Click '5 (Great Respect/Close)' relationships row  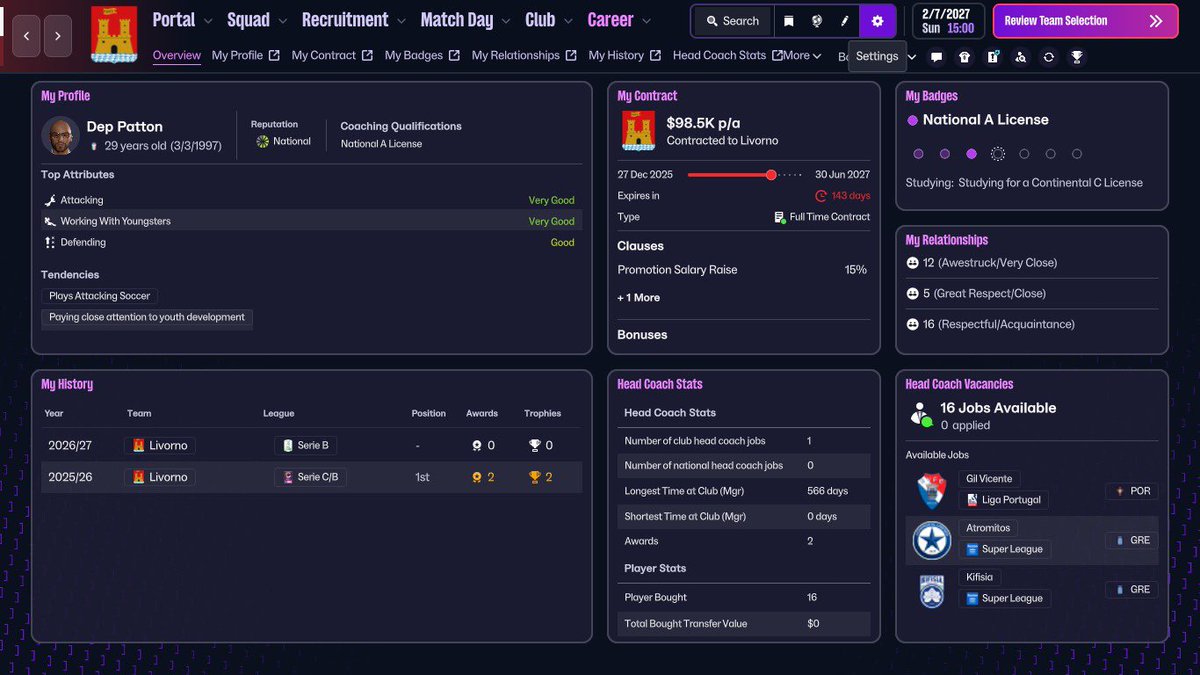click(1031, 294)
